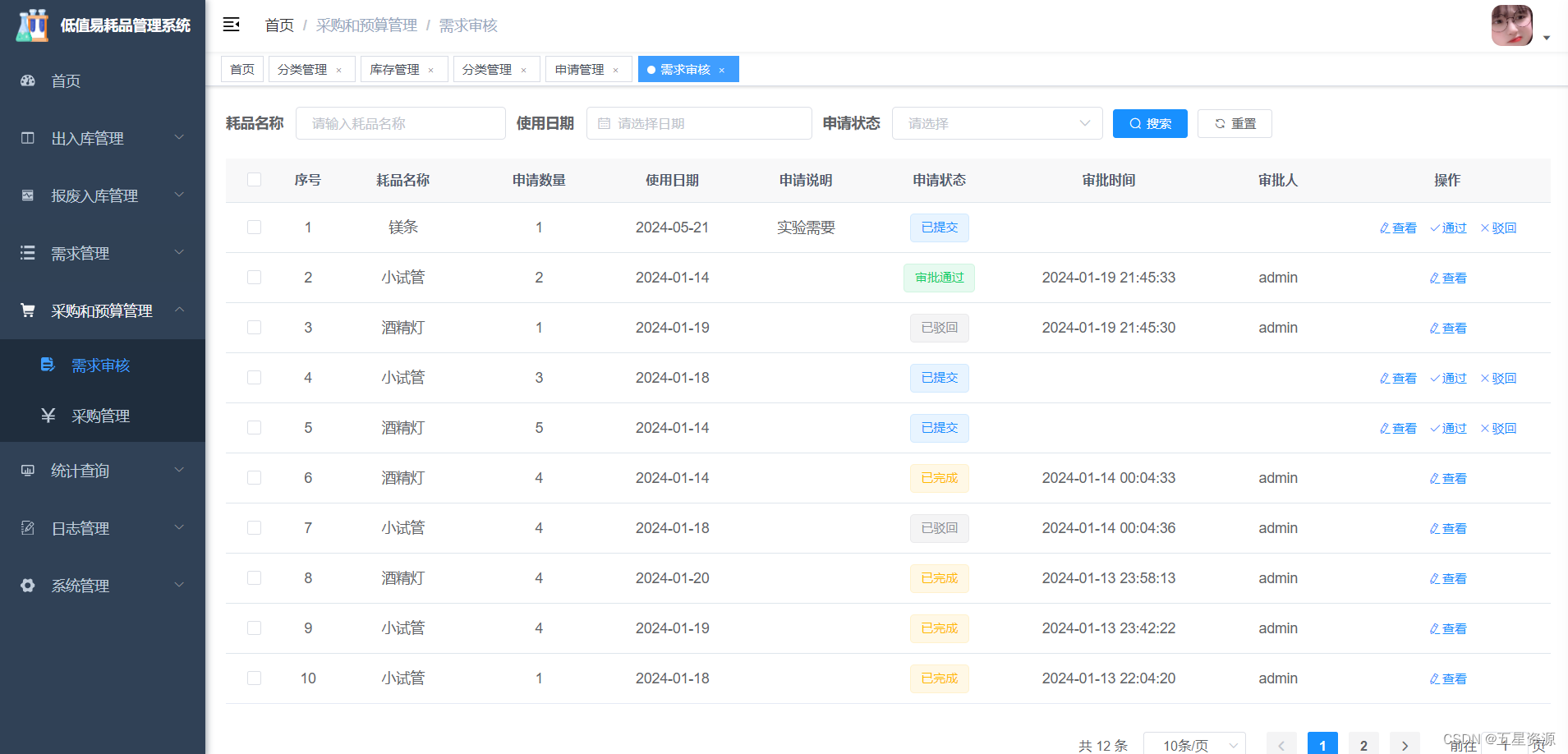
Task: Check the row 6 checkbox
Action: (255, 478)
